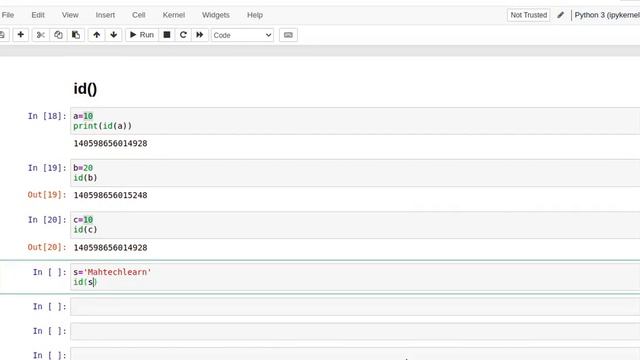
Task: Click into code cell In [19]
Action: [x=355, y=173]
